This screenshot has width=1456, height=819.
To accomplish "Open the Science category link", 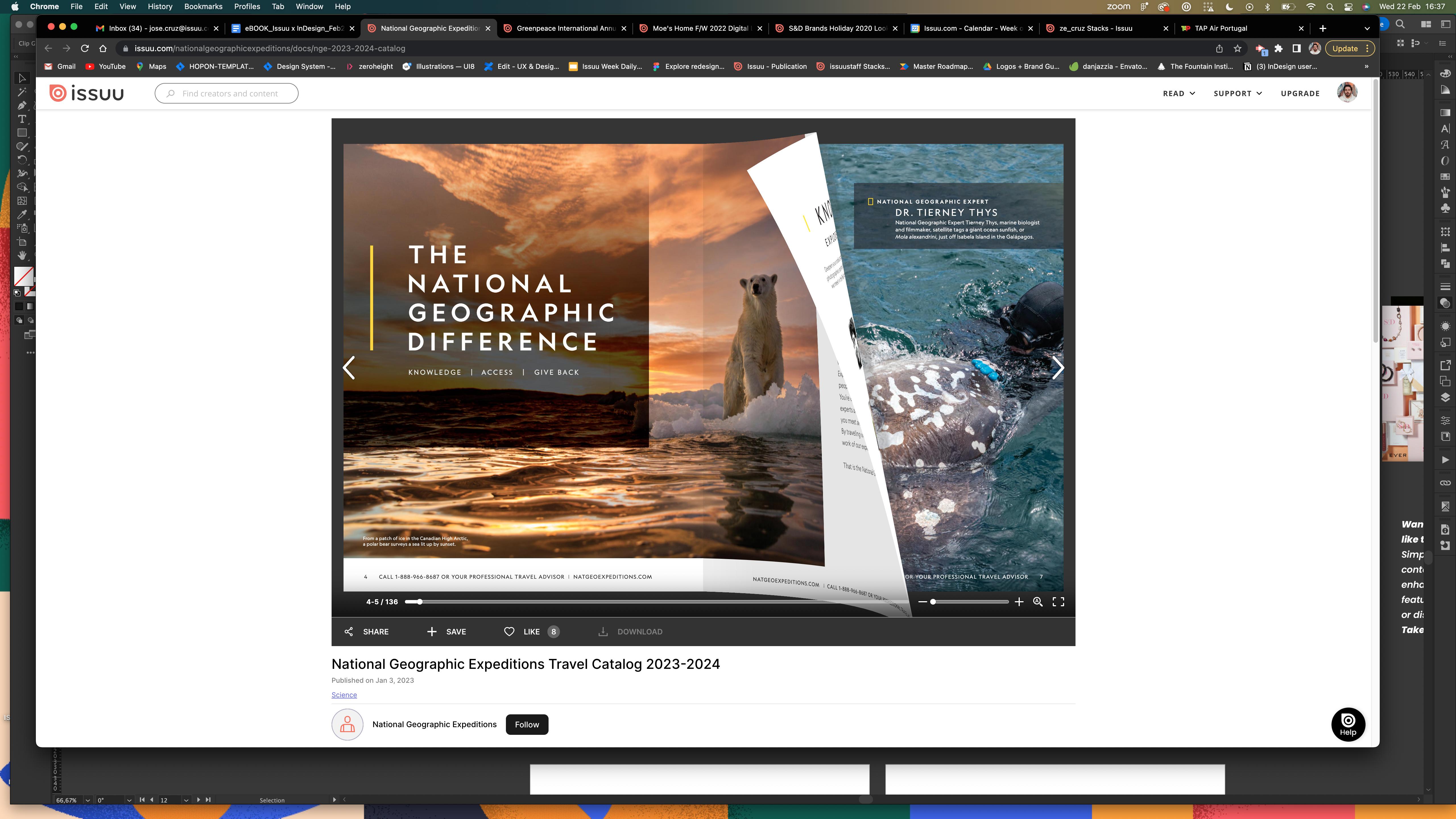I will (x=344, y=695).
